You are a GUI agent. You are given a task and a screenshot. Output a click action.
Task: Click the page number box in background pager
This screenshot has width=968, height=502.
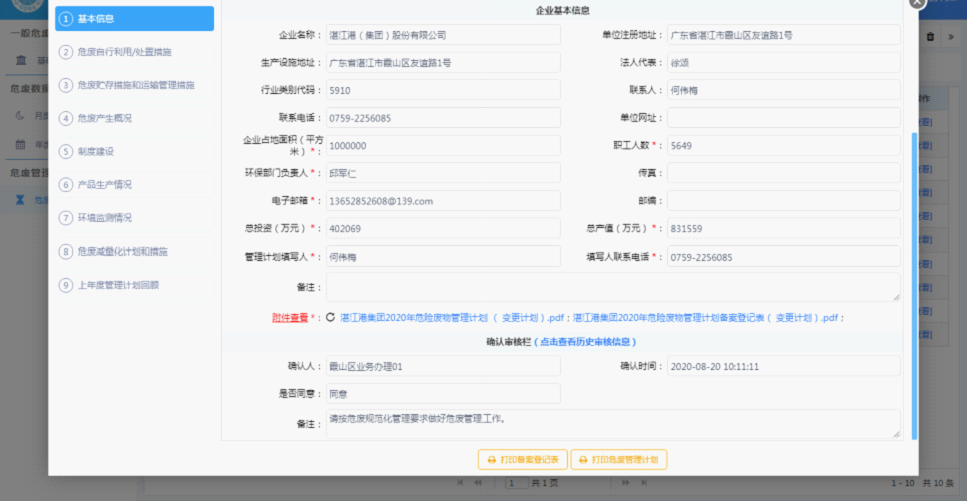(515, 483)
